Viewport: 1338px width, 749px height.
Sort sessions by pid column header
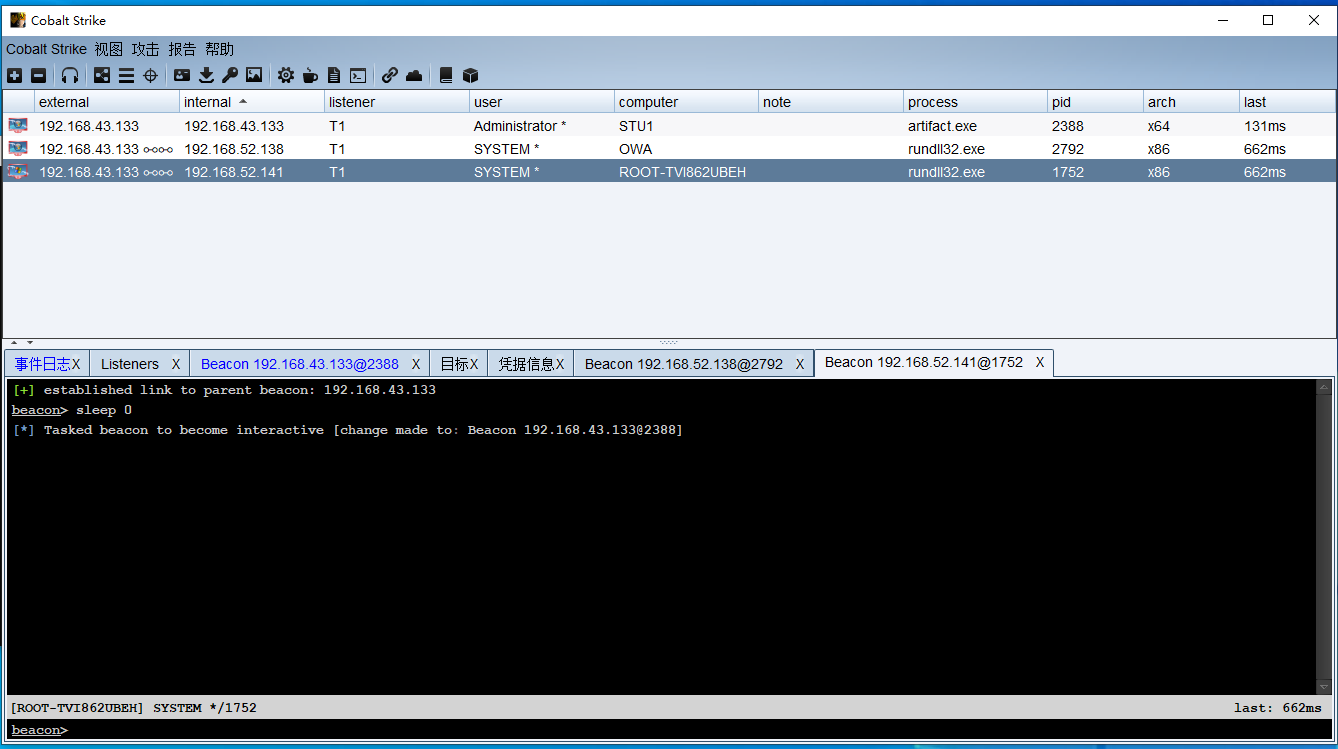tap(1096, 102)
